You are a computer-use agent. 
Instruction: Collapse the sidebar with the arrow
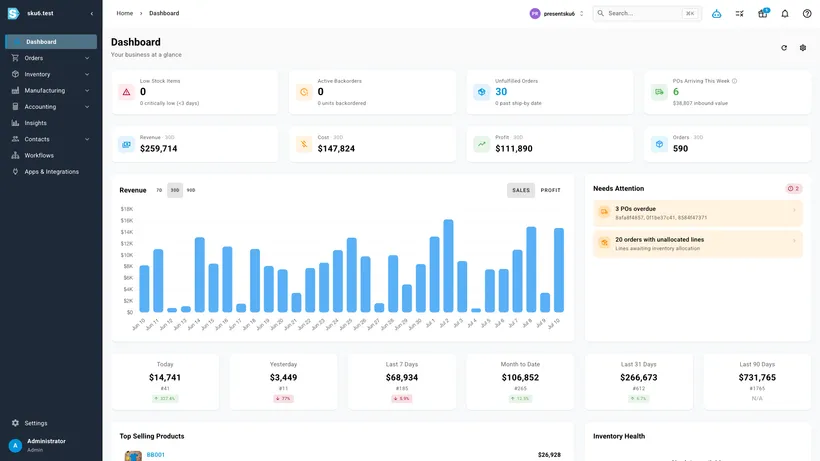click(92, 14)
